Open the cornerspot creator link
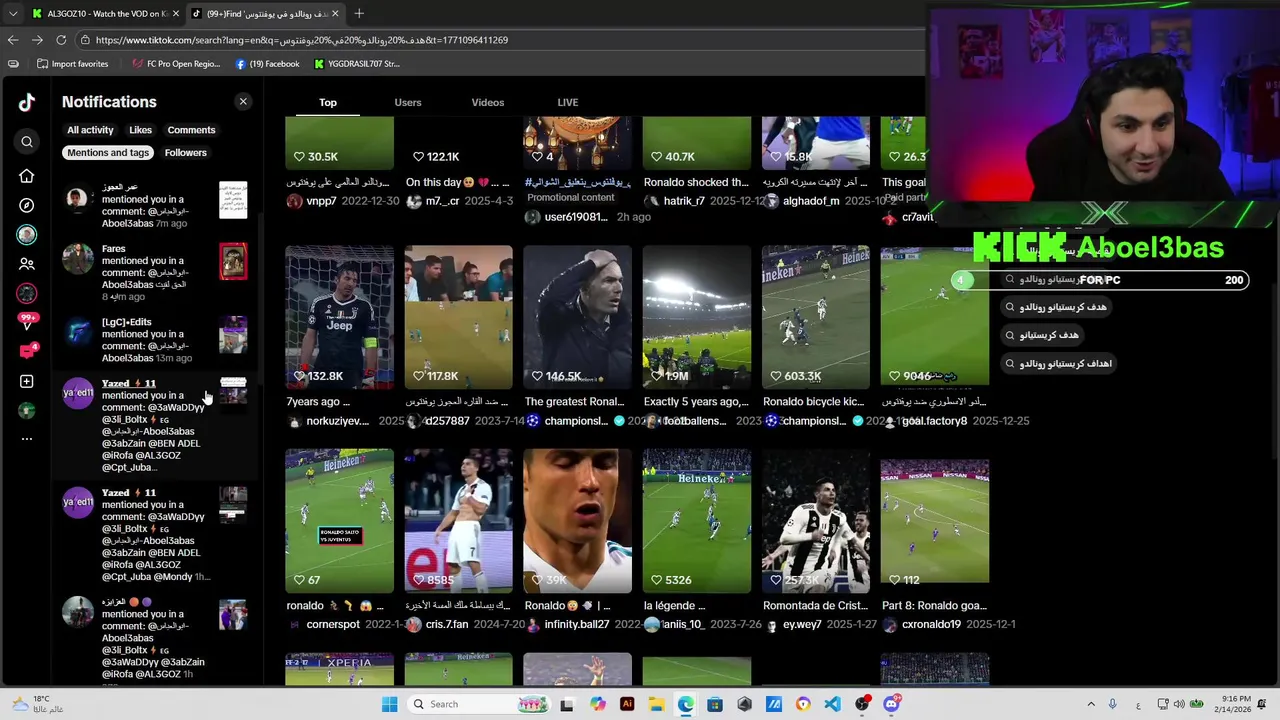Screen dimensions: 1280x720 click(x=333, y=624)
